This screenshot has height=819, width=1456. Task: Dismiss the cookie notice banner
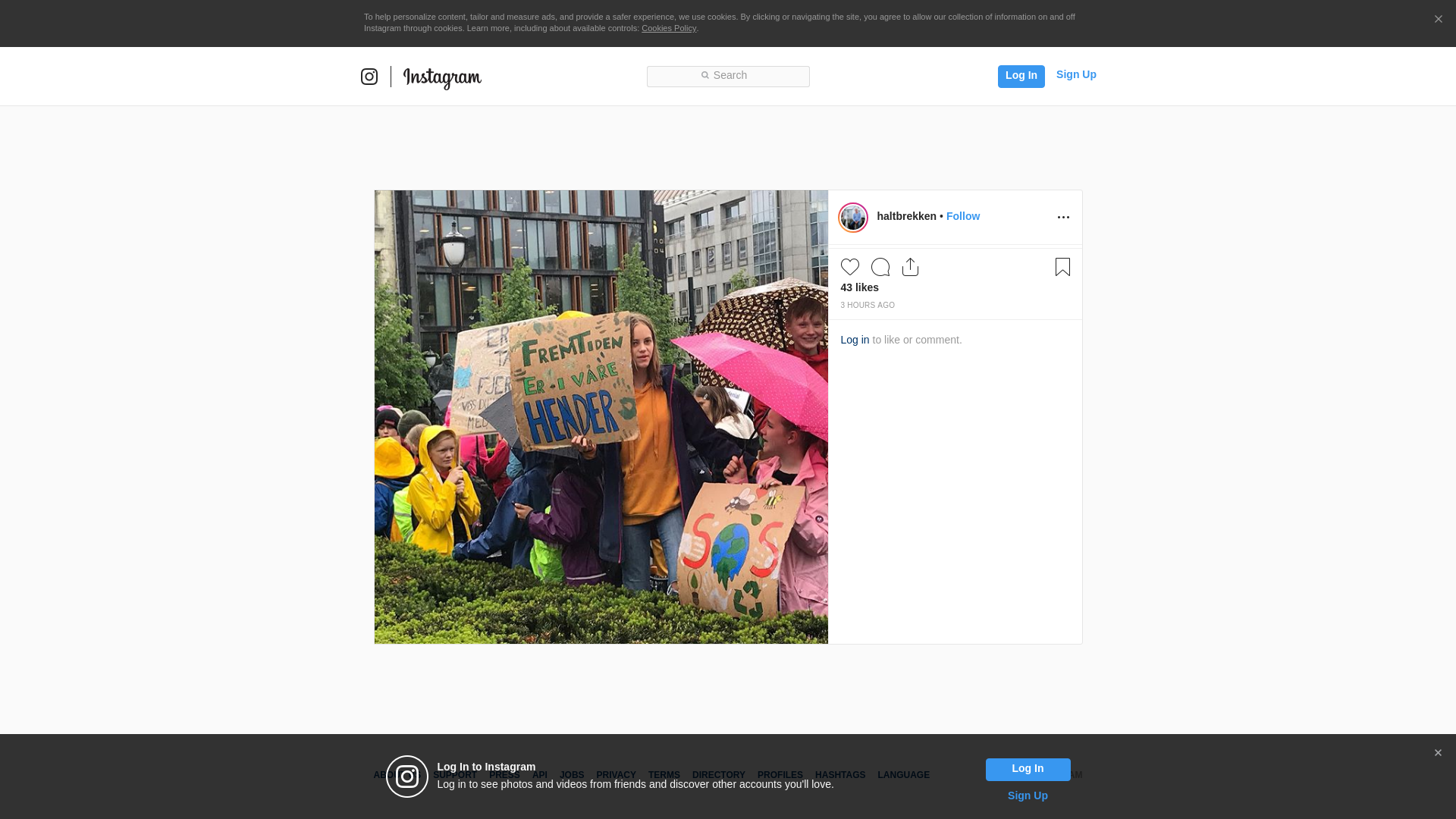pyautogui.click(x=1438, y=19)
